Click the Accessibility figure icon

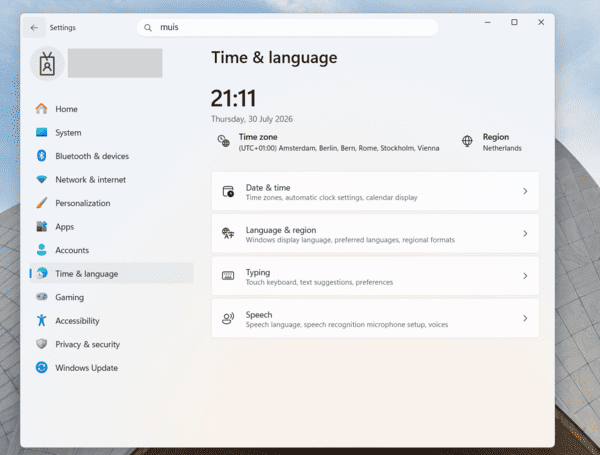pos(41,320)
